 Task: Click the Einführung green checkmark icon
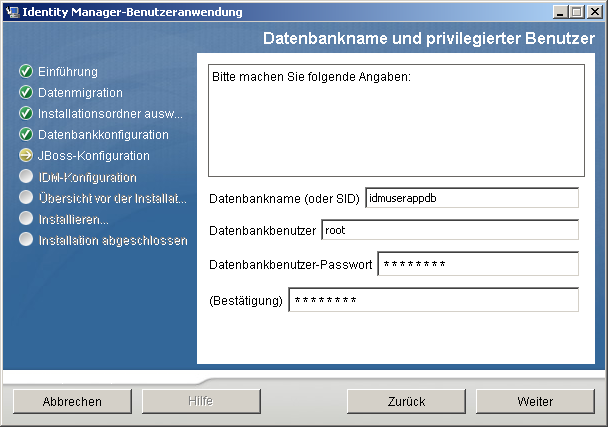pyautogui.click(x=26, y=72)
